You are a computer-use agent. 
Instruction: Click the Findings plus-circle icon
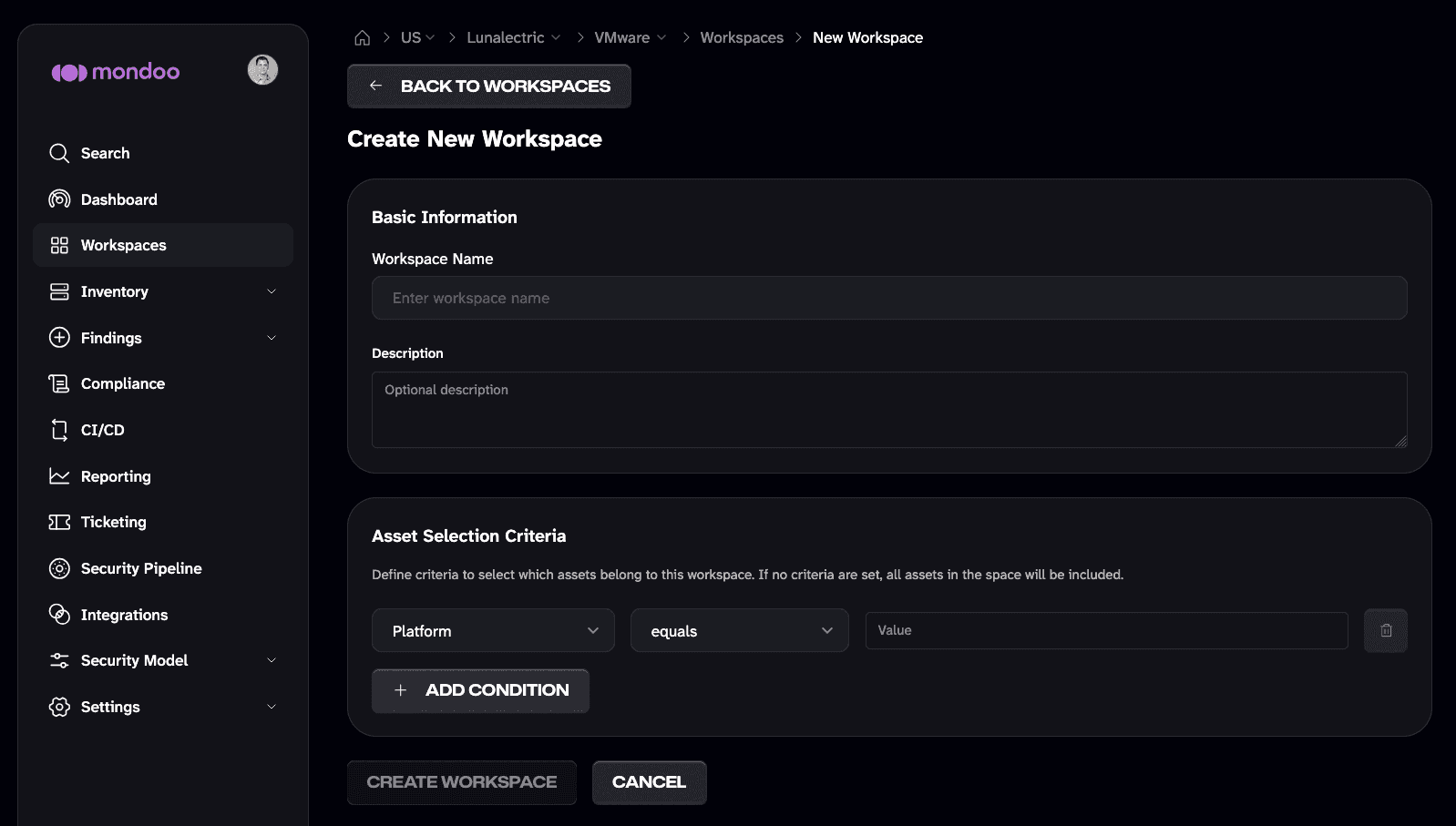(59, 338)
